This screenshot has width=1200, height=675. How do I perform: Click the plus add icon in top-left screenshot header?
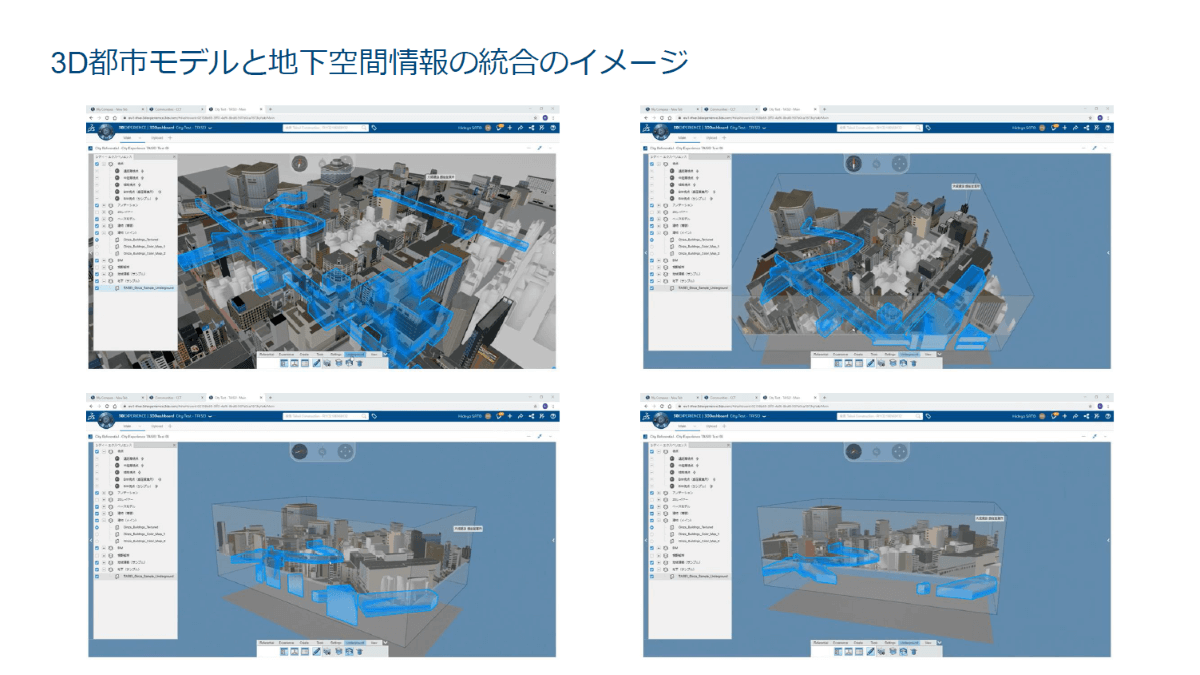click(x=510, y=128)
